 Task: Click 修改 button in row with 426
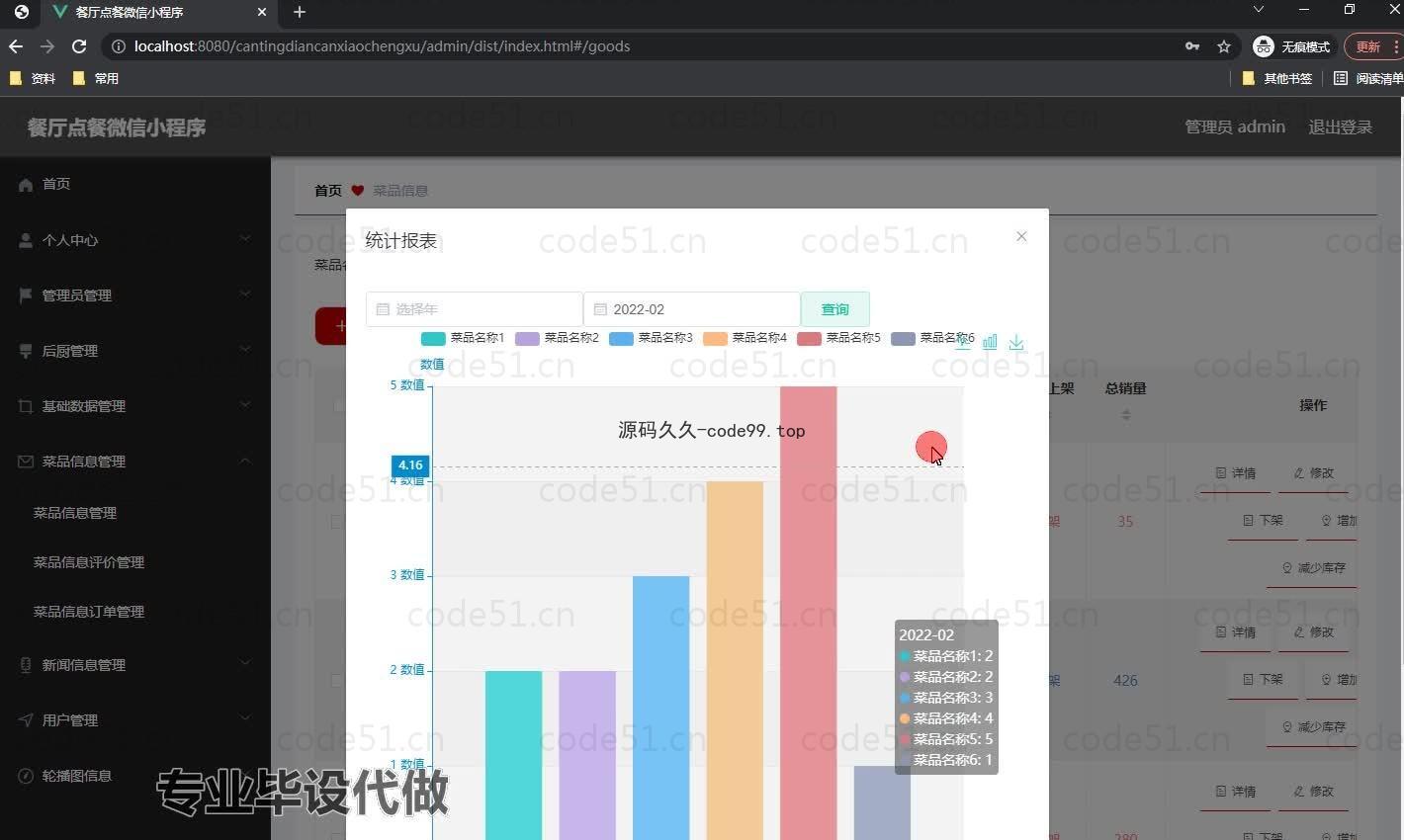point(1314,632)
